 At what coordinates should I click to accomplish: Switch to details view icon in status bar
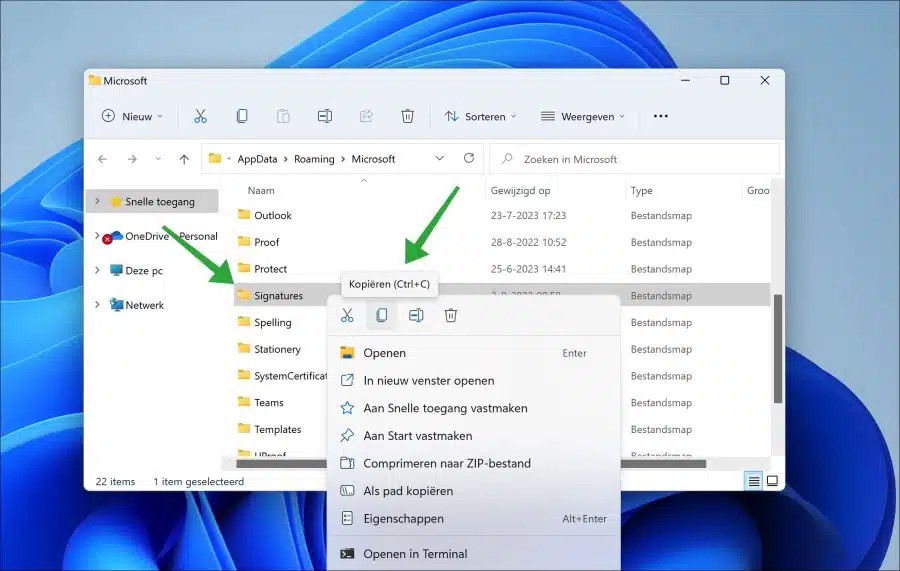(754, 481)
